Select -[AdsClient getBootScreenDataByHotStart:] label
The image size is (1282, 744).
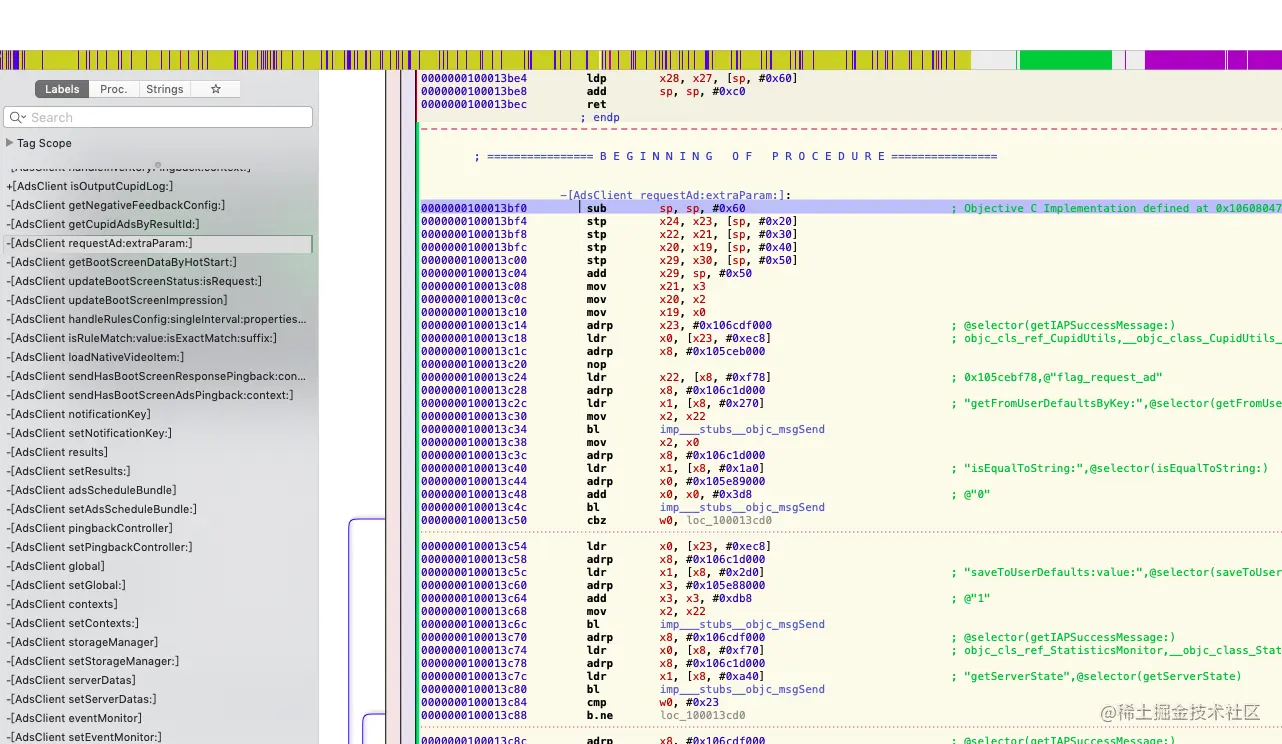(x=121, y=262)
